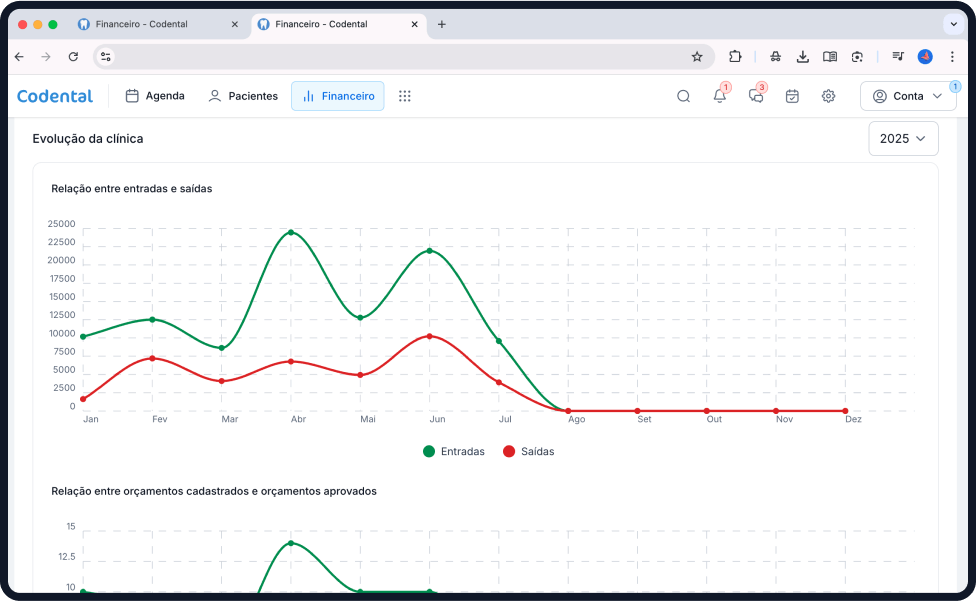Click the April peak point on Entradas line

point(291,232)
